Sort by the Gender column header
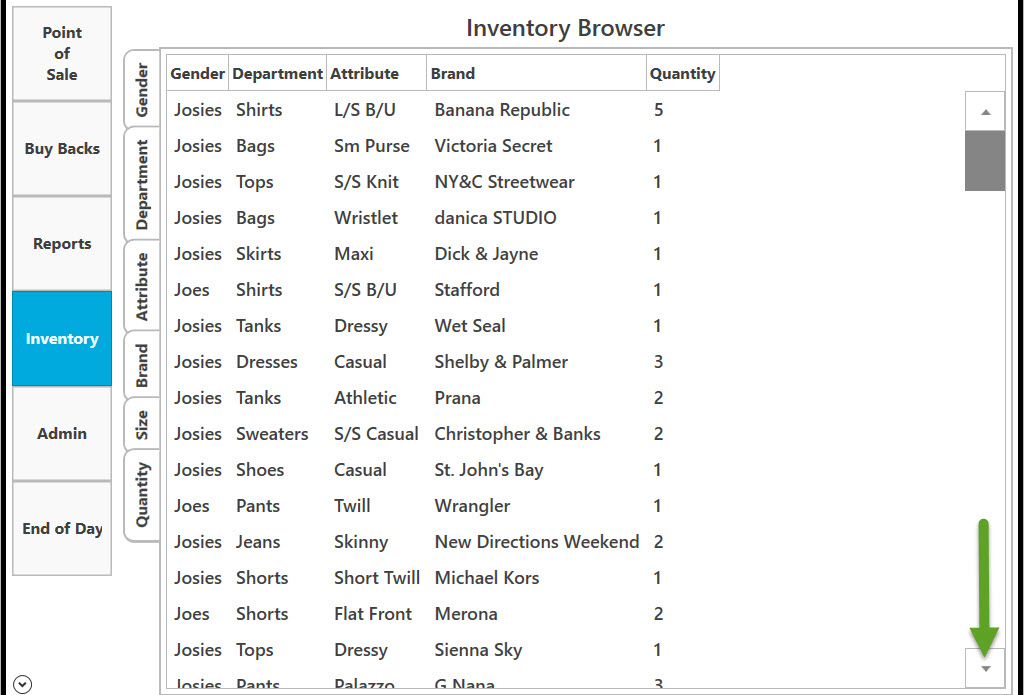1025x695 pixels. click(197, 73)
